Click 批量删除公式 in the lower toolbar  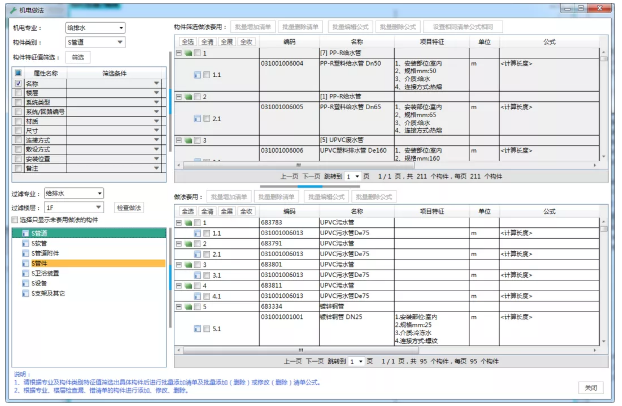374,197
